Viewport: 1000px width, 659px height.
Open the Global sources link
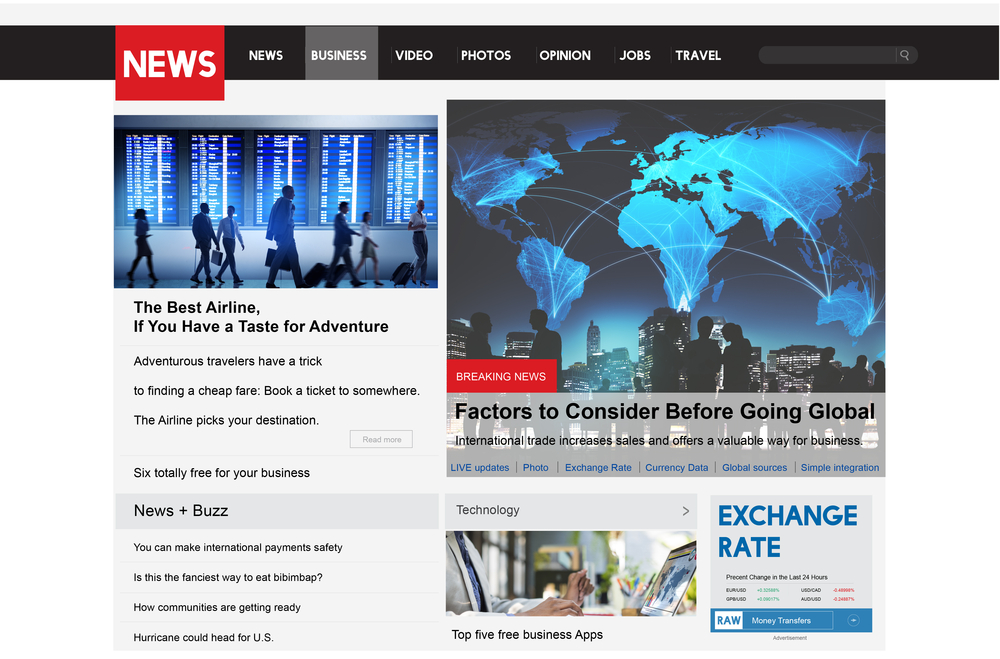[x=754, y=468]
